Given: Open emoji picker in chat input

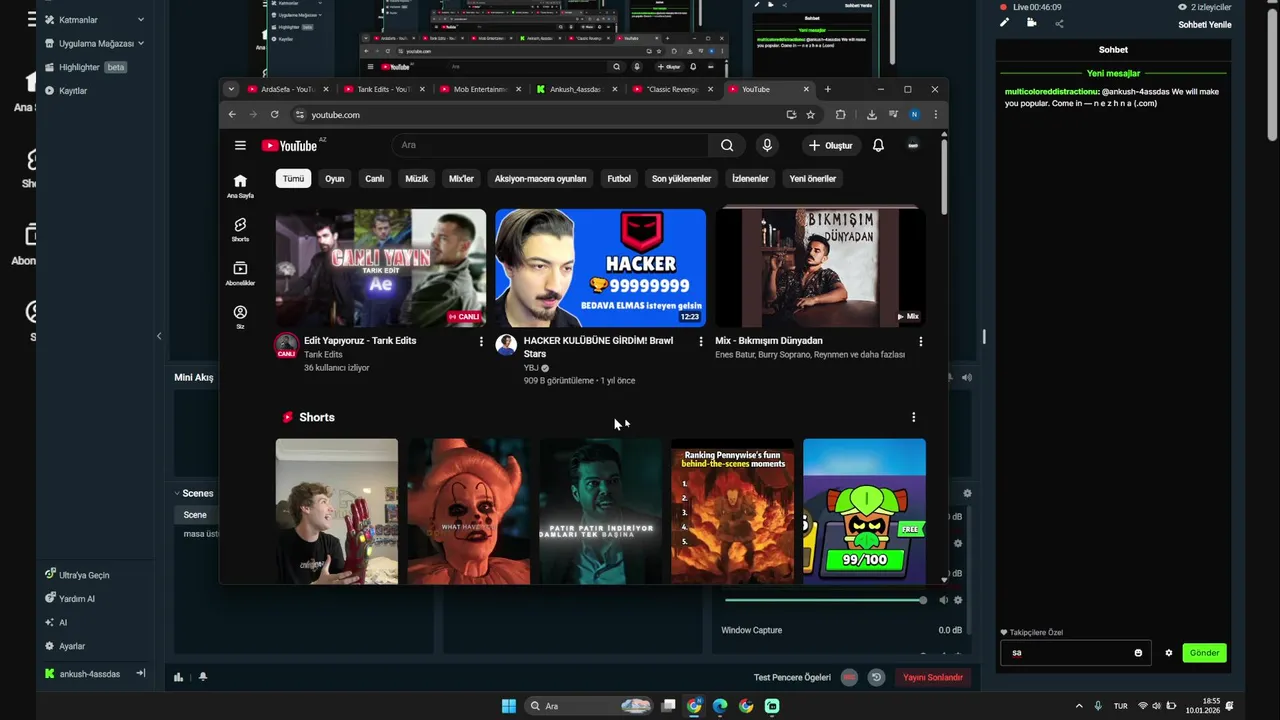Looking at the screenshot, I should coord(1138,653).
